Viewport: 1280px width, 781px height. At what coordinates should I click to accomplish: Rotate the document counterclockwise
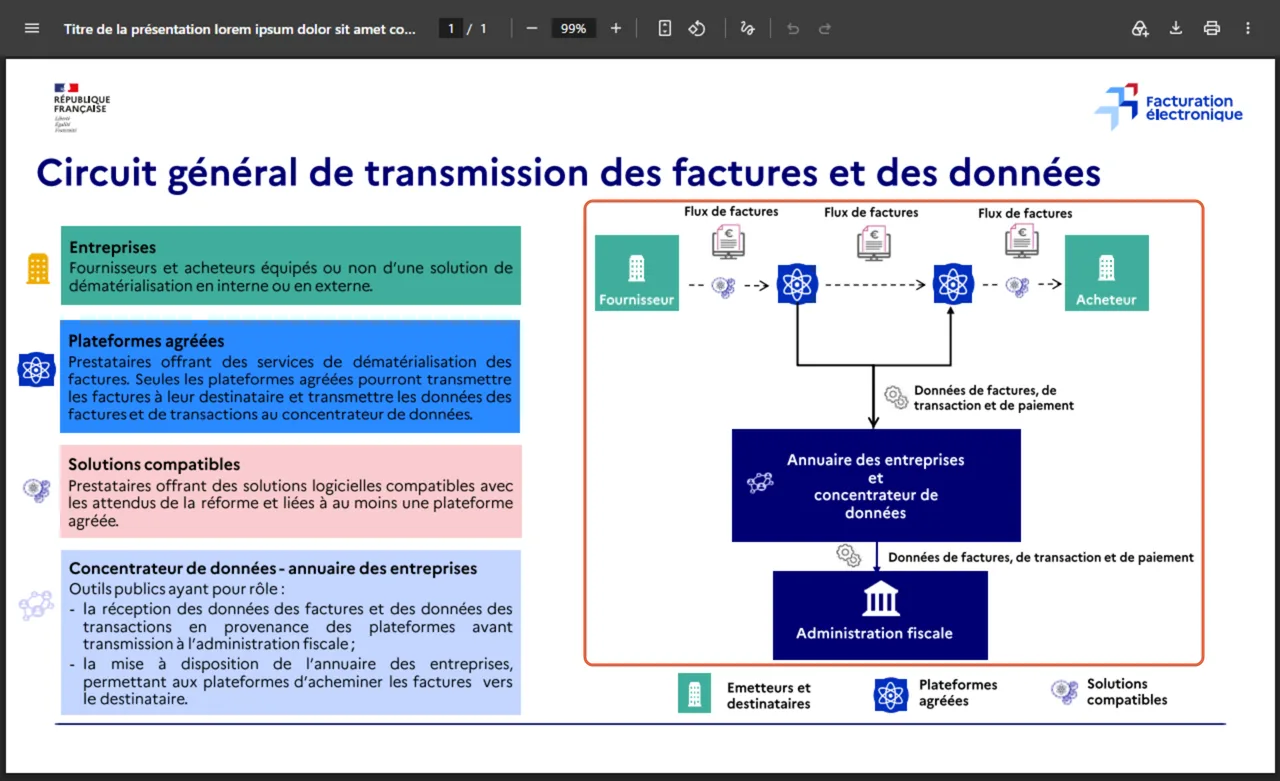click(x=697, y=28)
